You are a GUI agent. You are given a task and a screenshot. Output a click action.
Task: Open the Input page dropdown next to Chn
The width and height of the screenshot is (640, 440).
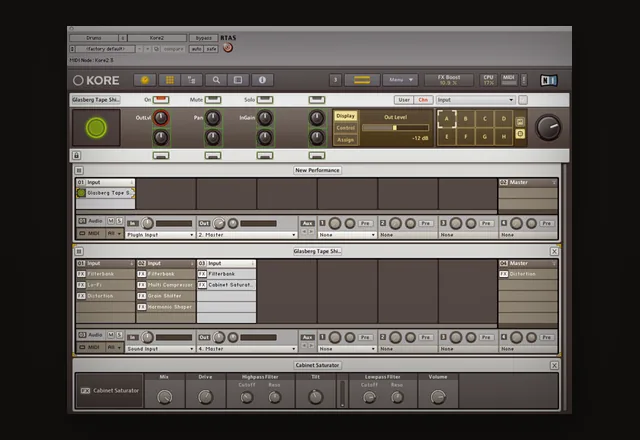(x=475, y=100)
